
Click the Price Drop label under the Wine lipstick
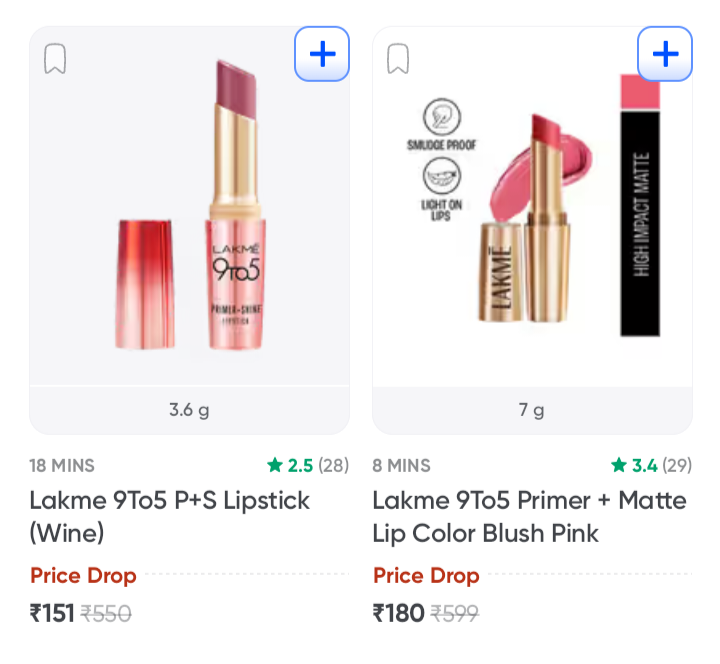(x=83, y=575)
